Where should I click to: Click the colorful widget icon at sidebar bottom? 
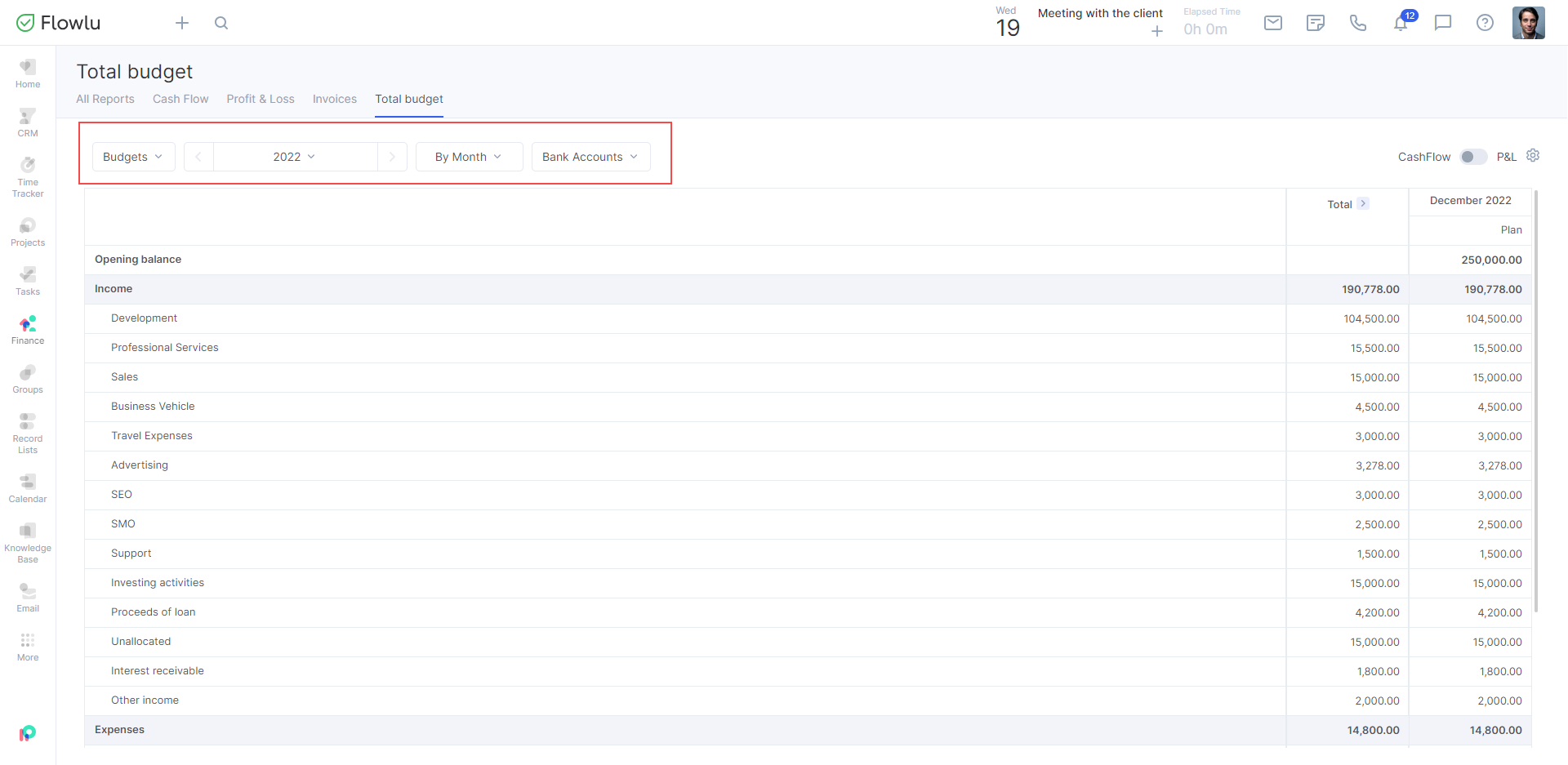(x=28, y=733)
